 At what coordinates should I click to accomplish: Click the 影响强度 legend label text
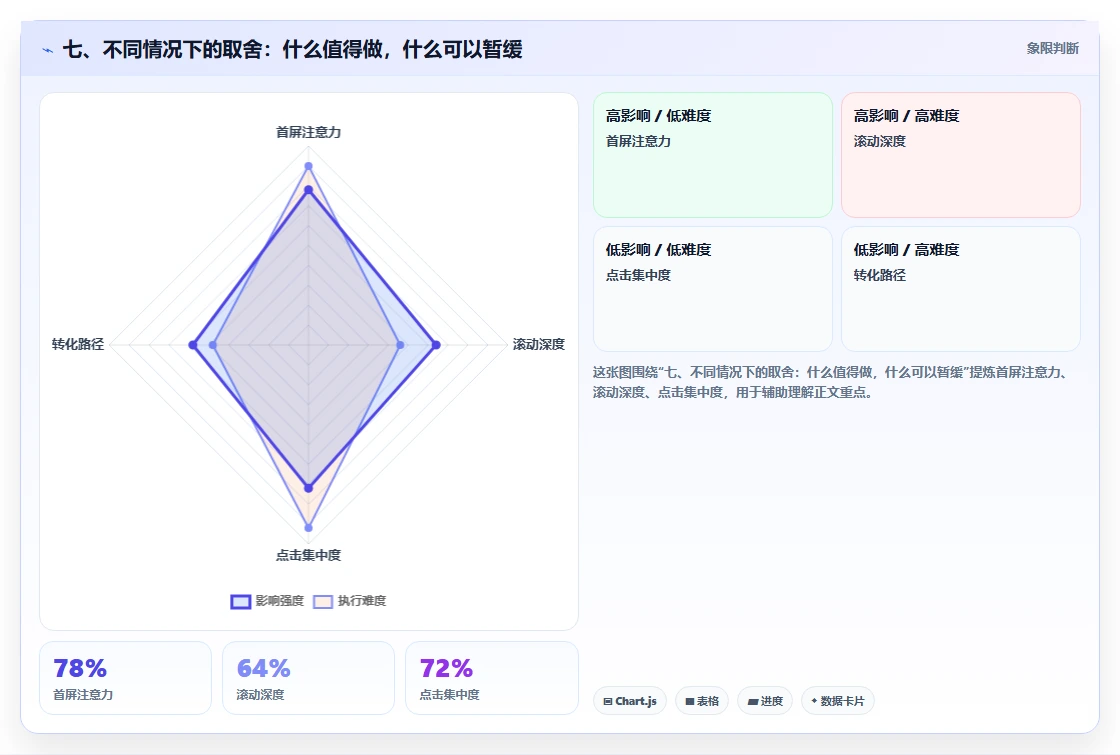pos(279,601)
